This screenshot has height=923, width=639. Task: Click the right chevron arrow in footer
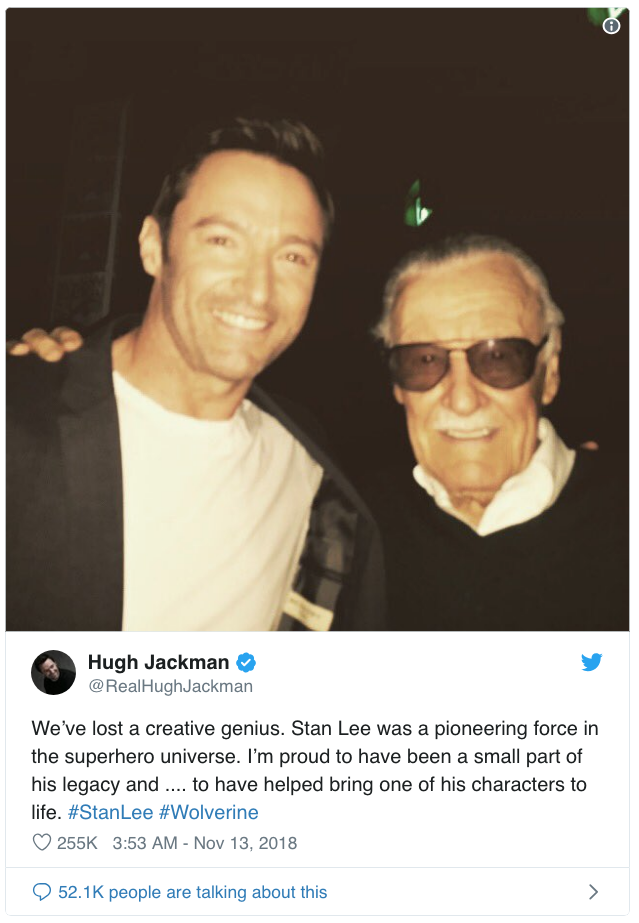coord(594,892)
